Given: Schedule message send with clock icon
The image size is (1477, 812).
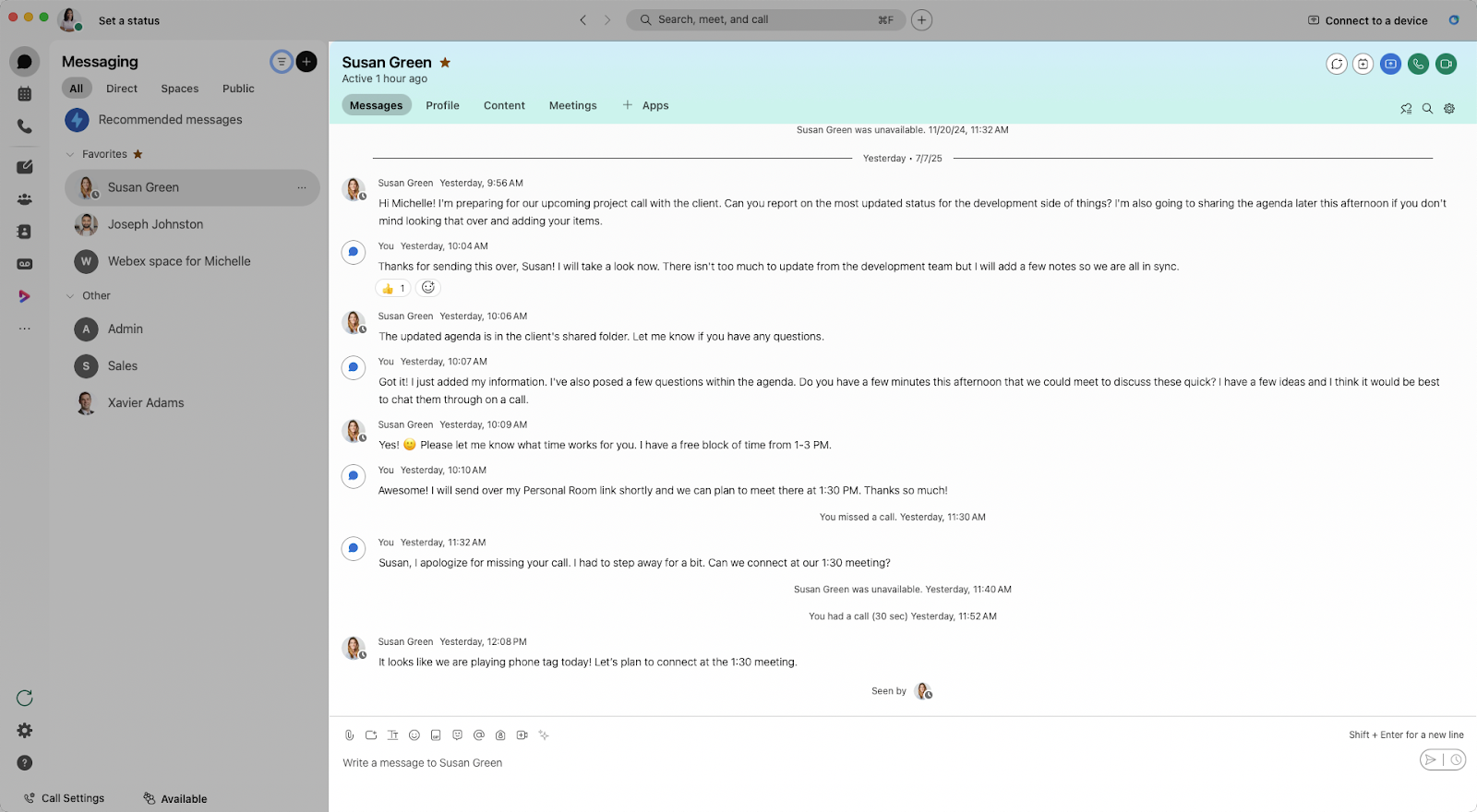Looking at the screenshot, I should (1456, 760).
